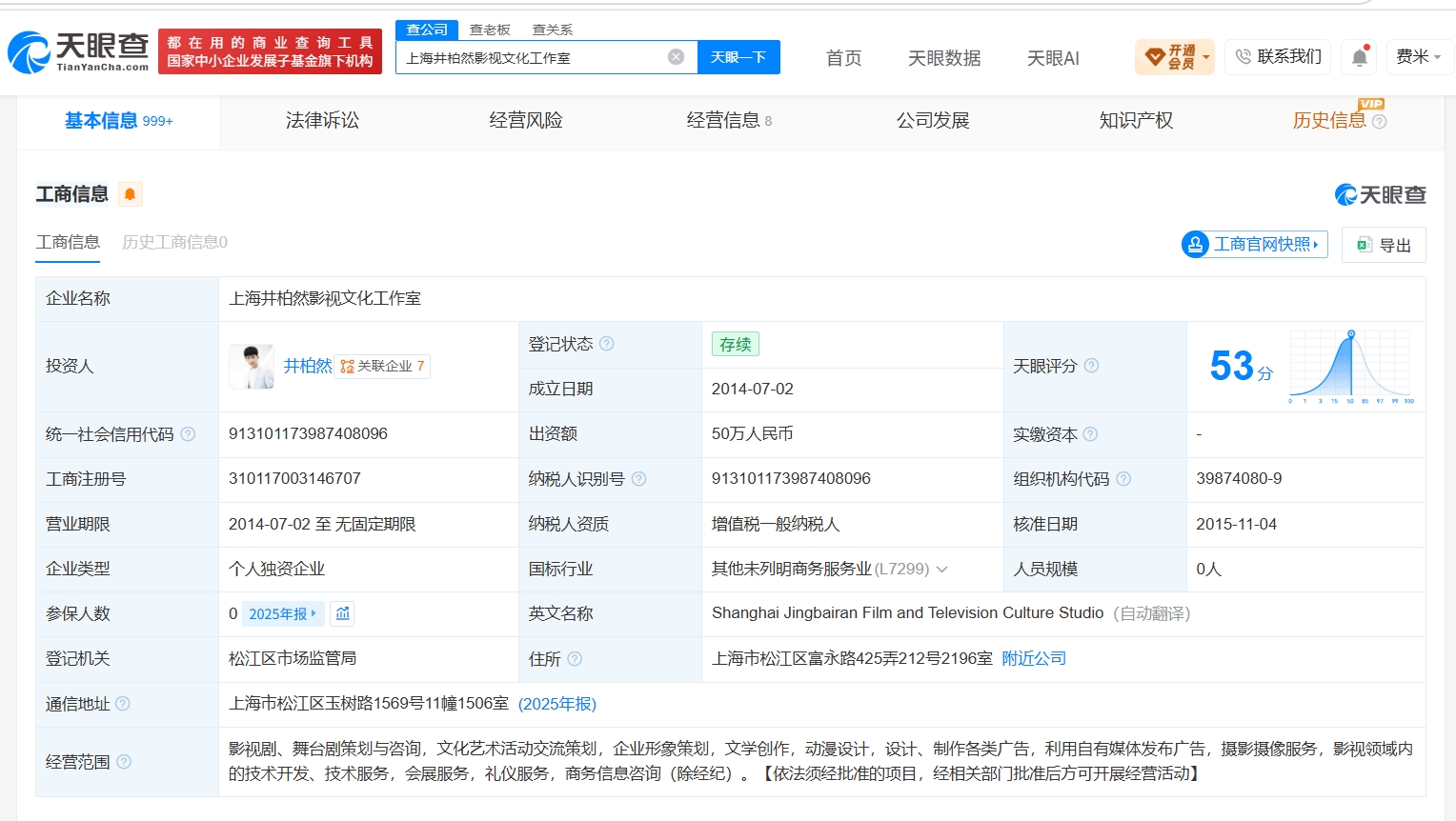1456x821 pixels.
Task: Click the help icon next to 通信地址
Action: tap(123, 704)
